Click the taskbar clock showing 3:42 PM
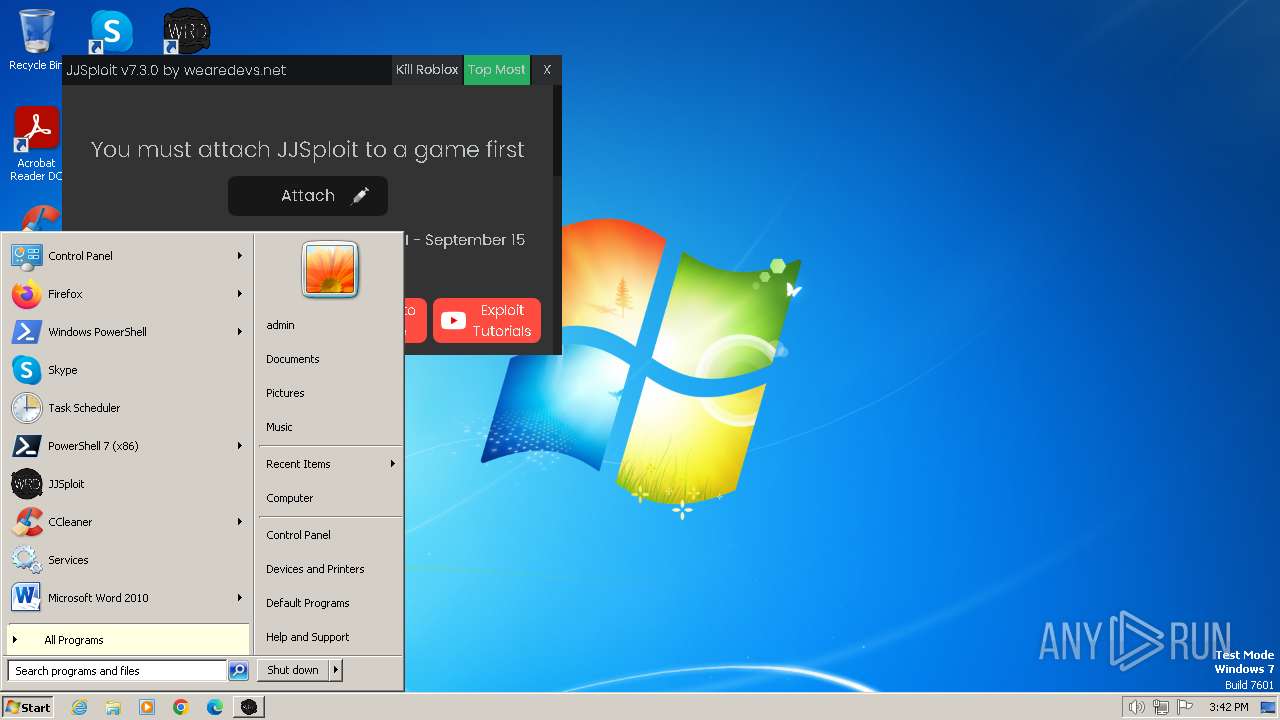The height and width of the screenshot is (720, 1280). point(1228,707)
